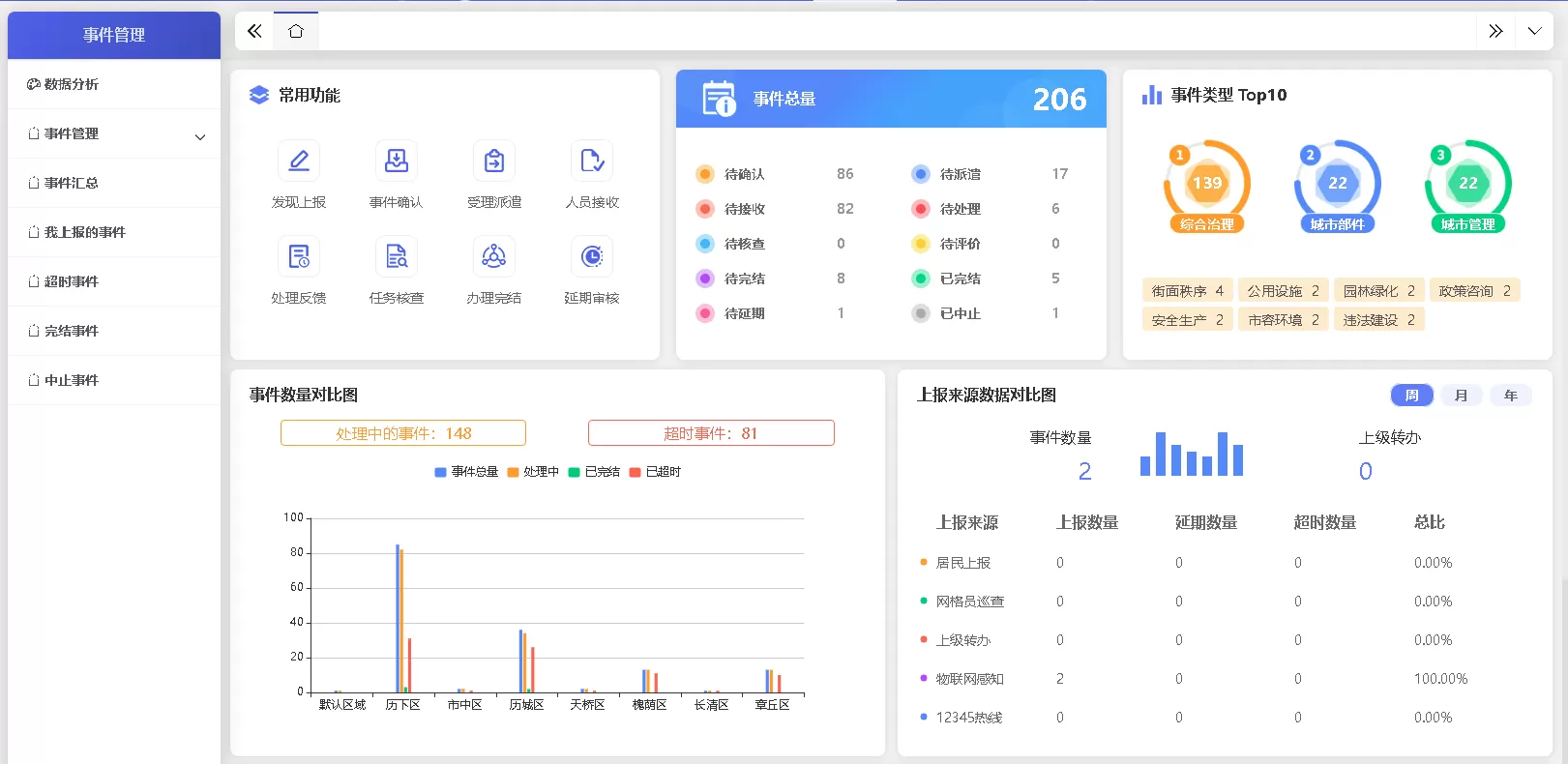
Task: Open the 受理派遣 function icon
Action: click(494, 161)
